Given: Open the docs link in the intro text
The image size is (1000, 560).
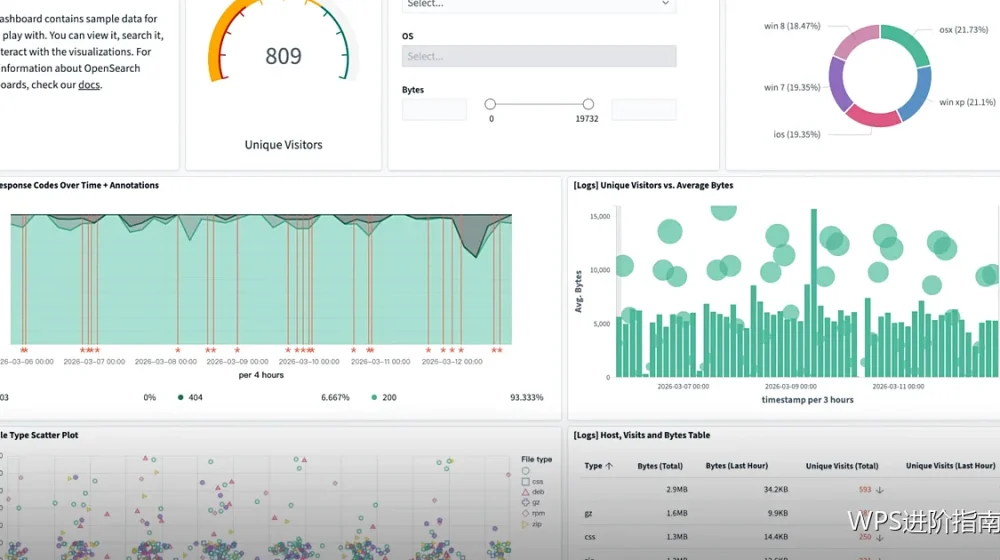Looking at the screenshot, I should 89,85.
